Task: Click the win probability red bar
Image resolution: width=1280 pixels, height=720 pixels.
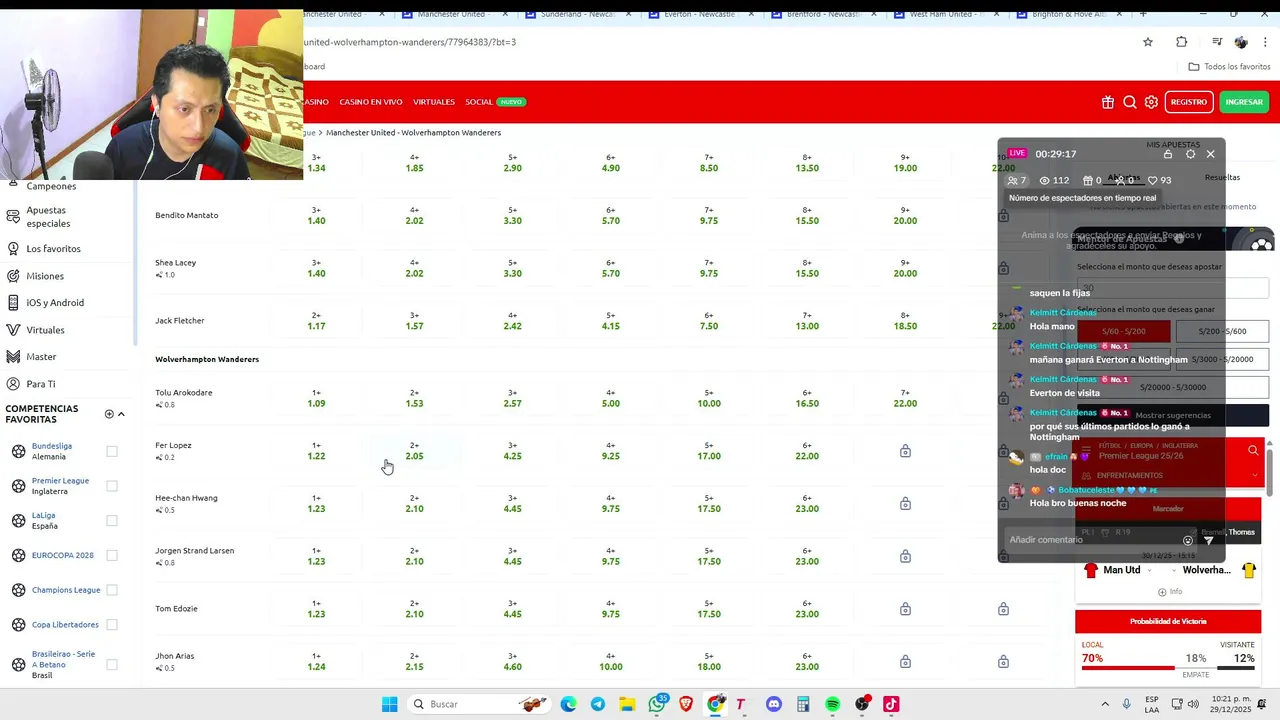Action: [x=1128, y=668]
